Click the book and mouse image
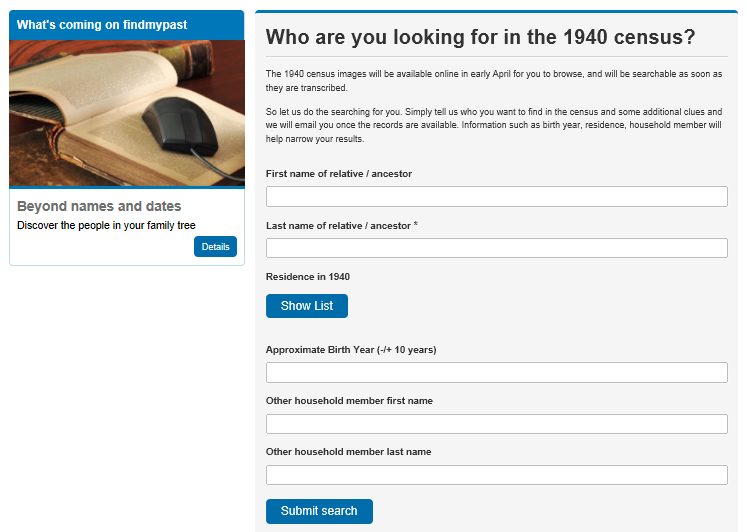This screenshot has height=532, width=747. (x=127, y=113)
